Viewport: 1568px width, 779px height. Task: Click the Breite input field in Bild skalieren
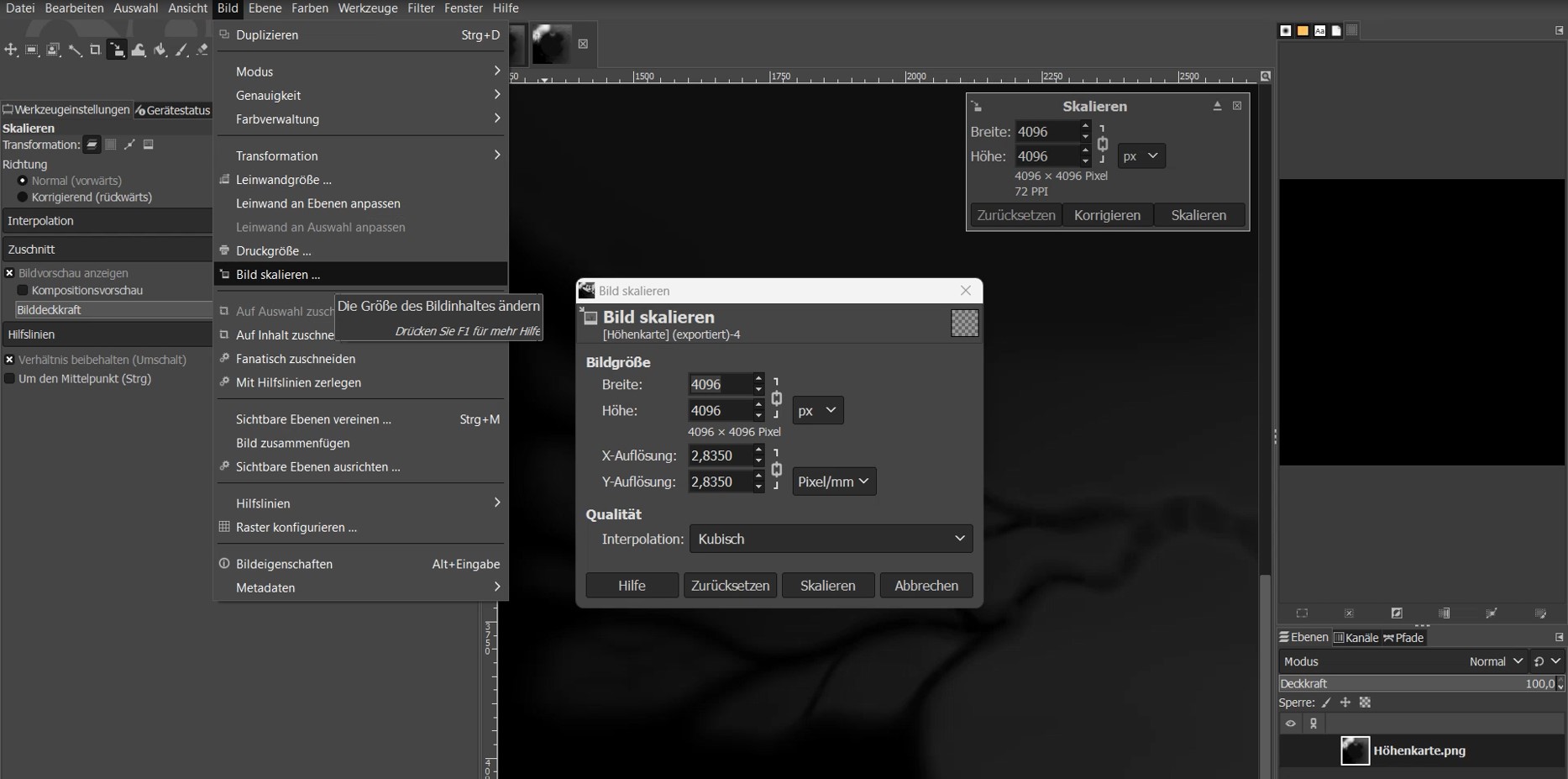[721, 384]
